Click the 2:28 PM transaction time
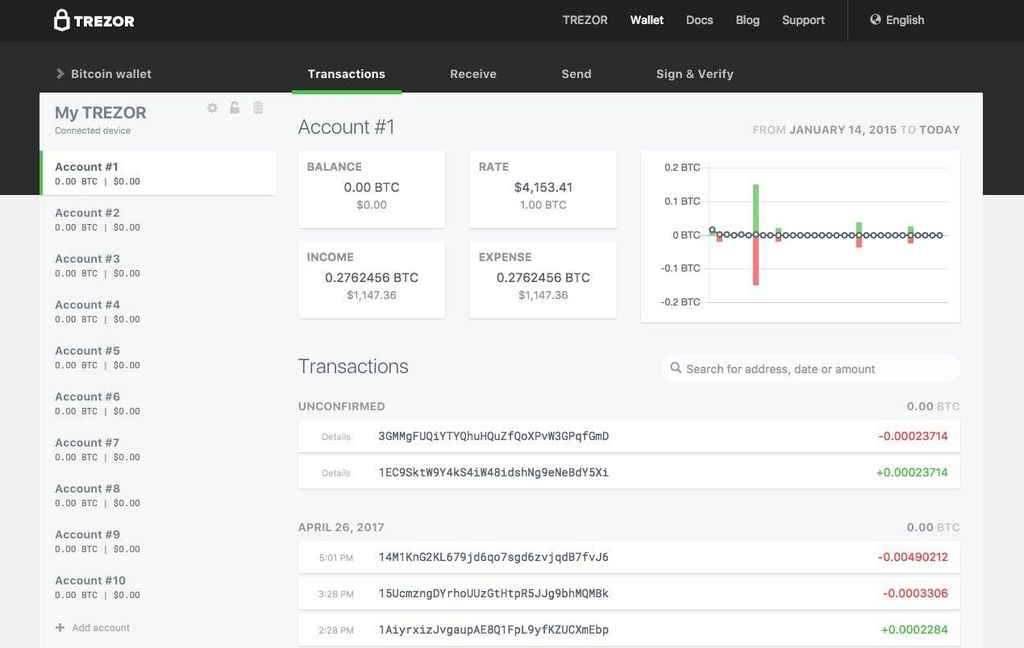 (336, 630)
